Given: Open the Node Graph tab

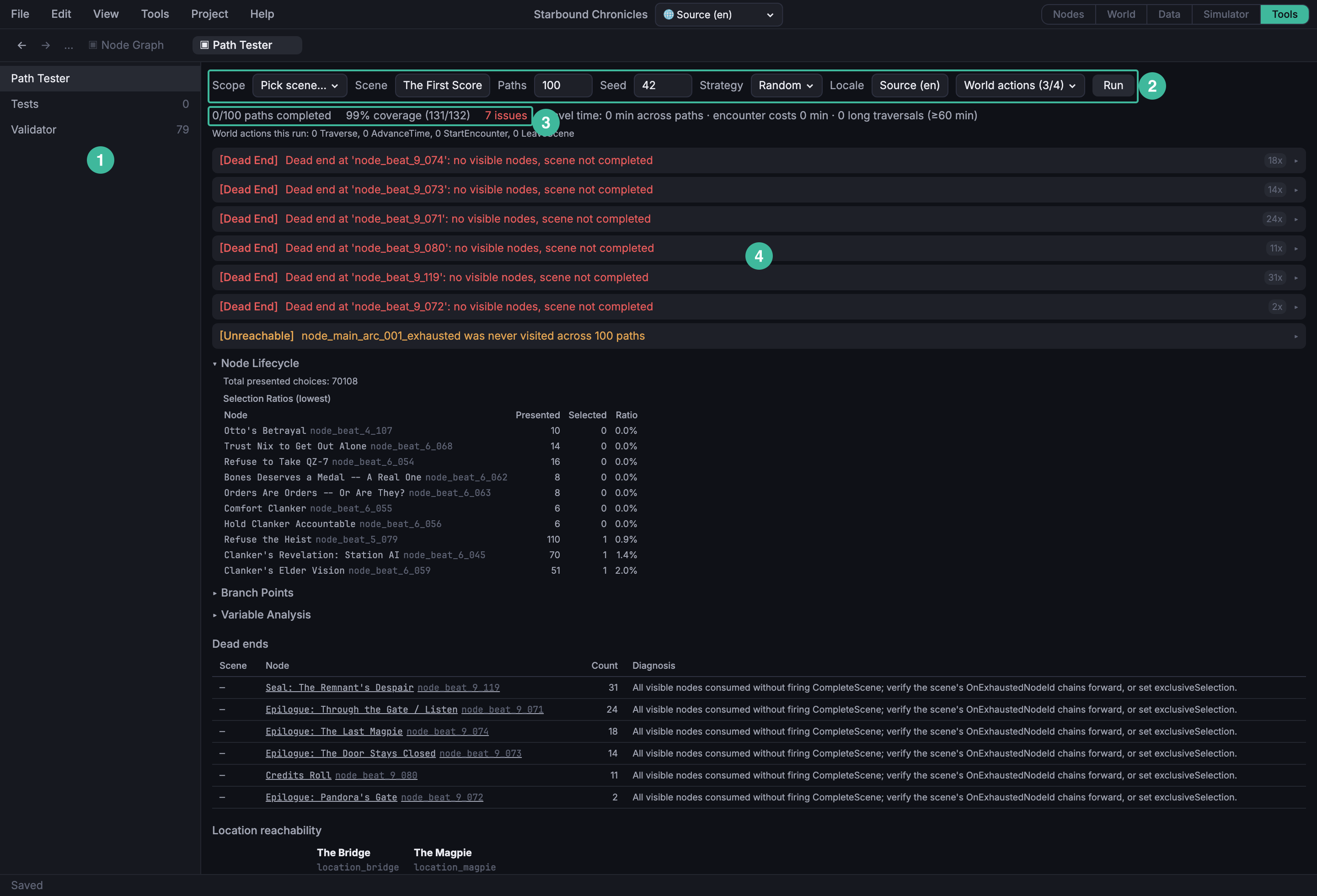Looking at the screenshot, I should [126, 45].
